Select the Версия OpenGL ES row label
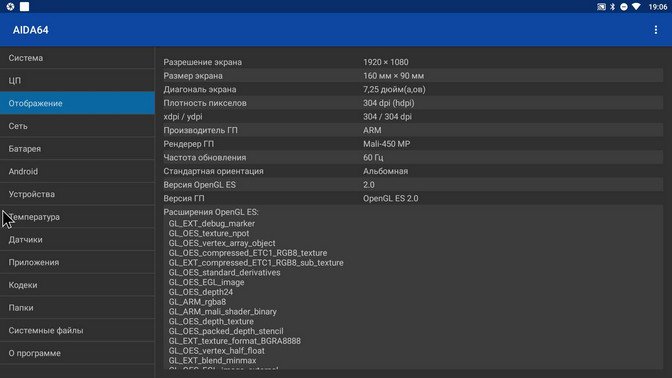The height and width of the screenshot is (378, 672). (199, 185)
